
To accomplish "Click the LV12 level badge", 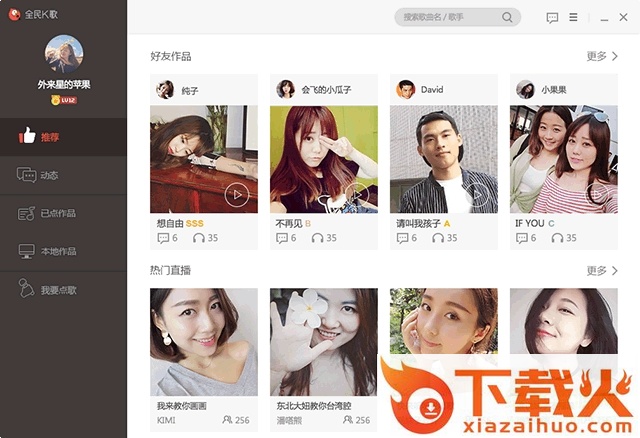I will pos(64,100).
